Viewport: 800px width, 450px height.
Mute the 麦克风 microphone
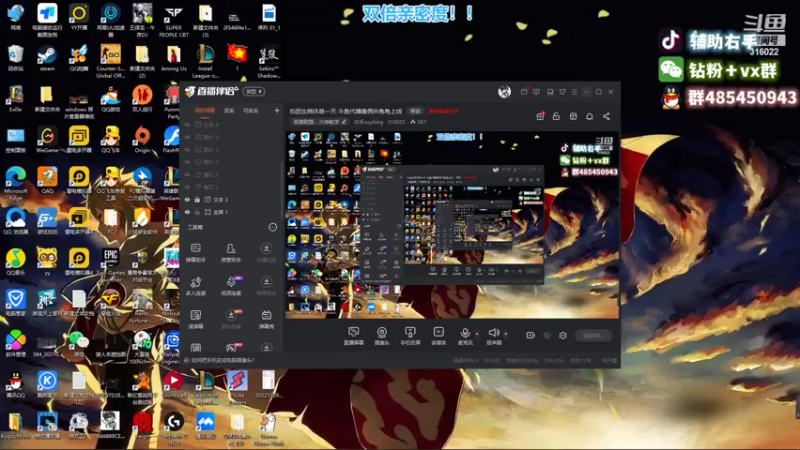click(465, 336)
